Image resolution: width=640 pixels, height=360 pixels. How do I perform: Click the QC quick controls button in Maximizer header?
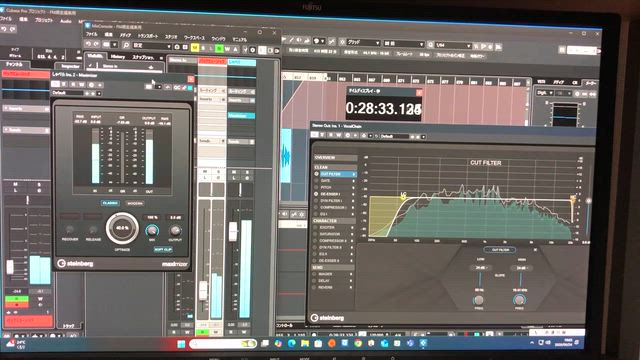tap(176, 87)
